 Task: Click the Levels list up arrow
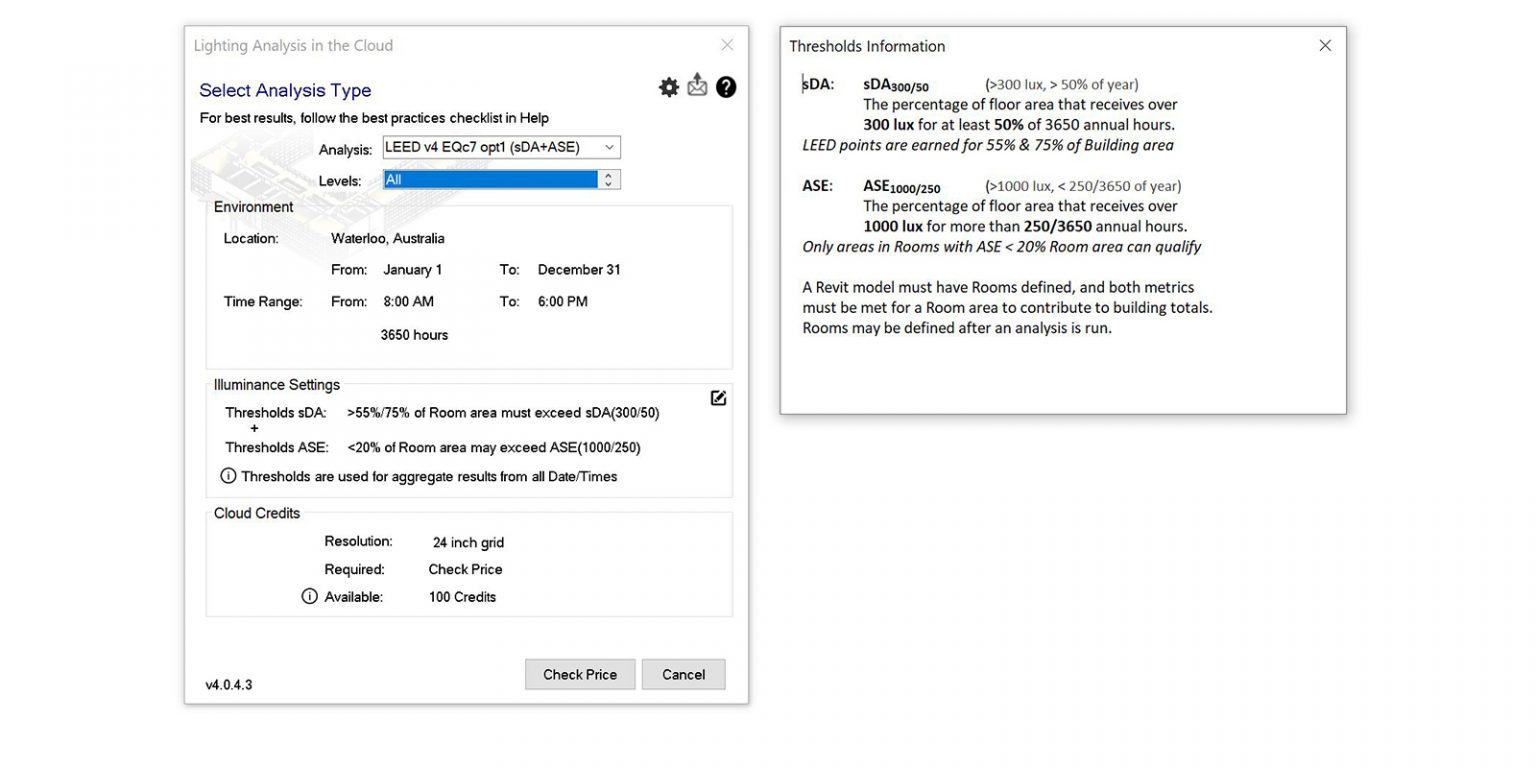point(608,176)
